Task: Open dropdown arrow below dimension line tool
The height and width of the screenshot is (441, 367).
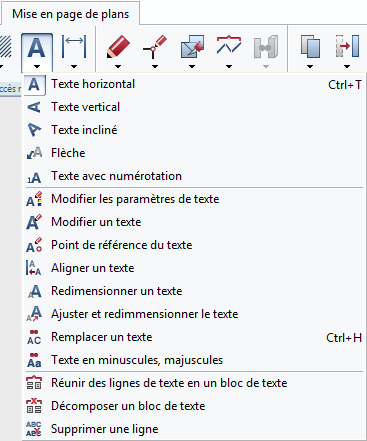Action: (74, 66)
